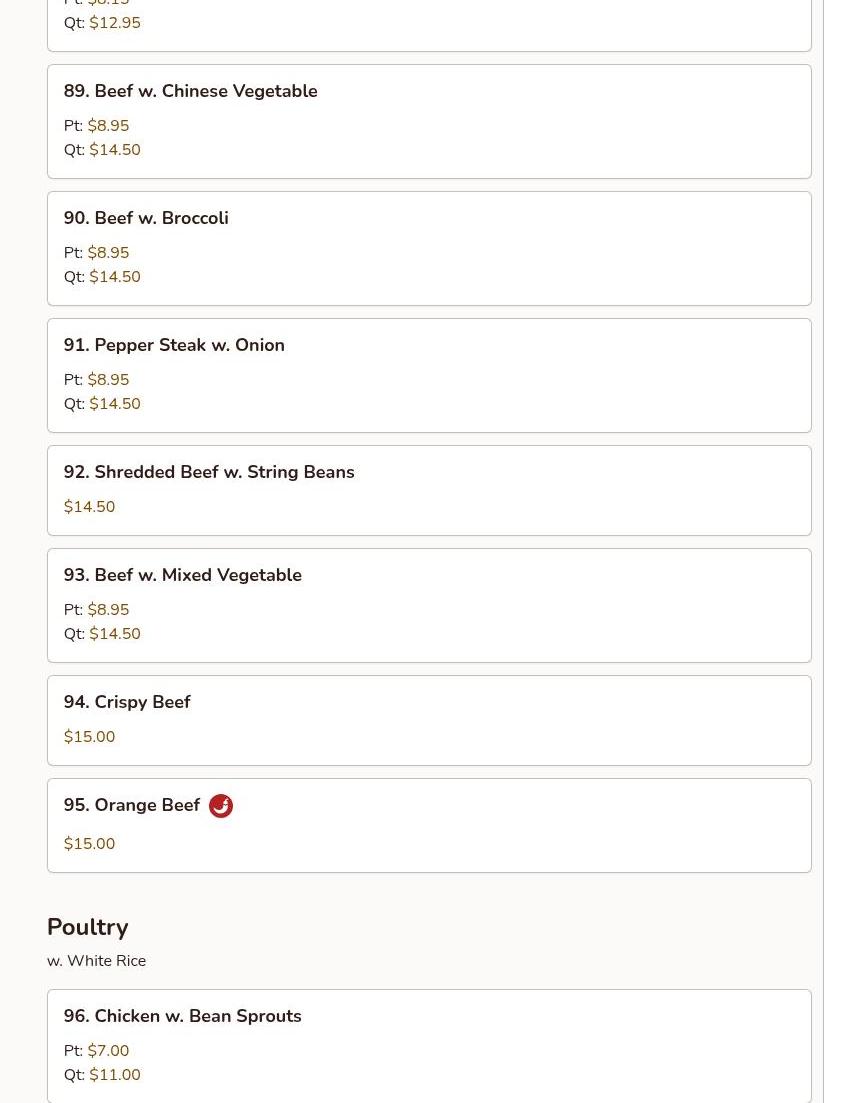
Task: Open the 95. Orange Beef title
Action: [132, 805]
